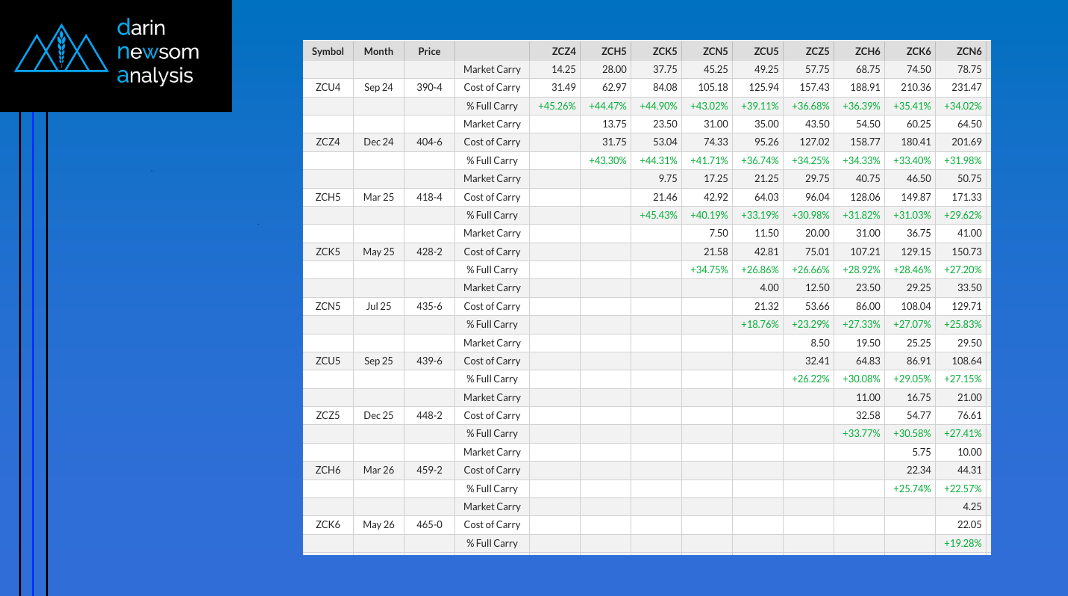Select the 448-2 price cell

pos(429,415)
